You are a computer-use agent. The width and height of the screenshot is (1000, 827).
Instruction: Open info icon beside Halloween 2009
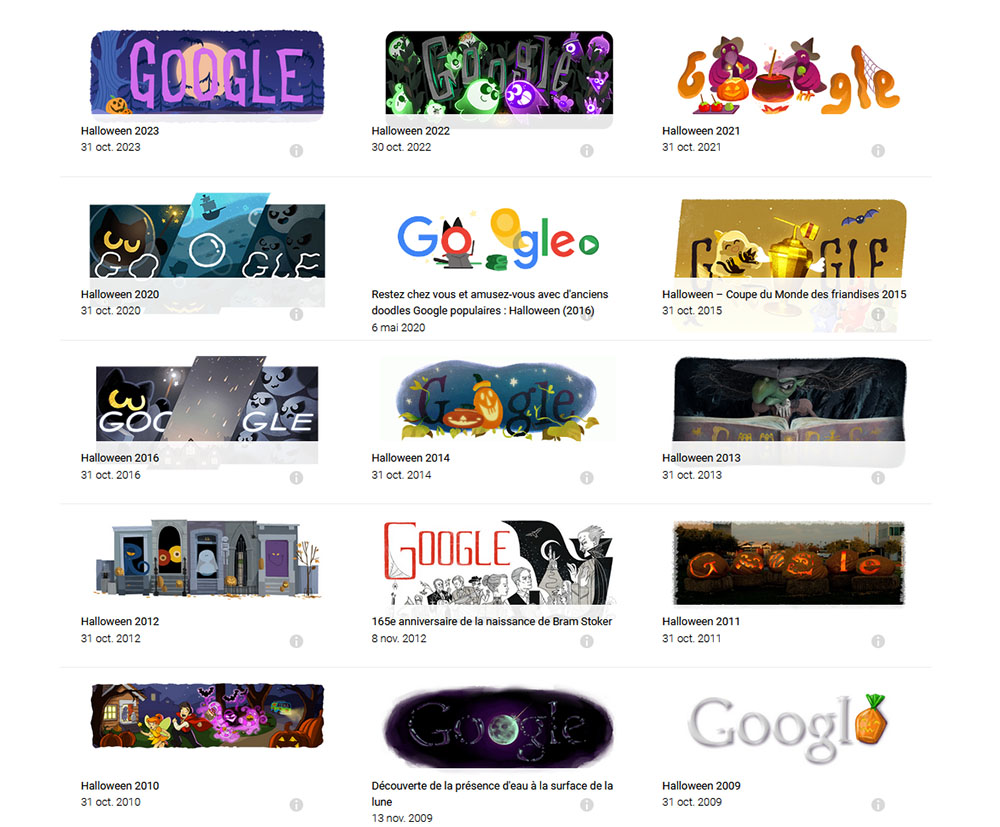coord(878,805)
